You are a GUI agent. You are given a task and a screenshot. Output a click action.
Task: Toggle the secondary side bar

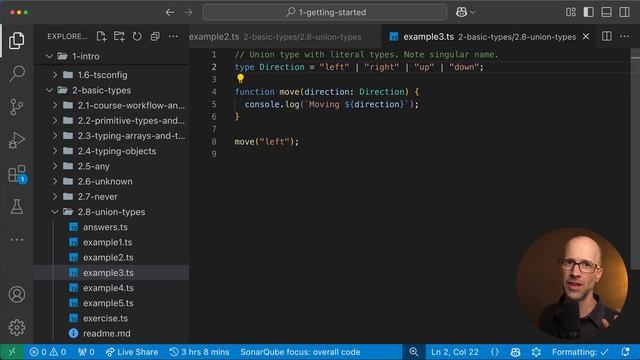624,12
